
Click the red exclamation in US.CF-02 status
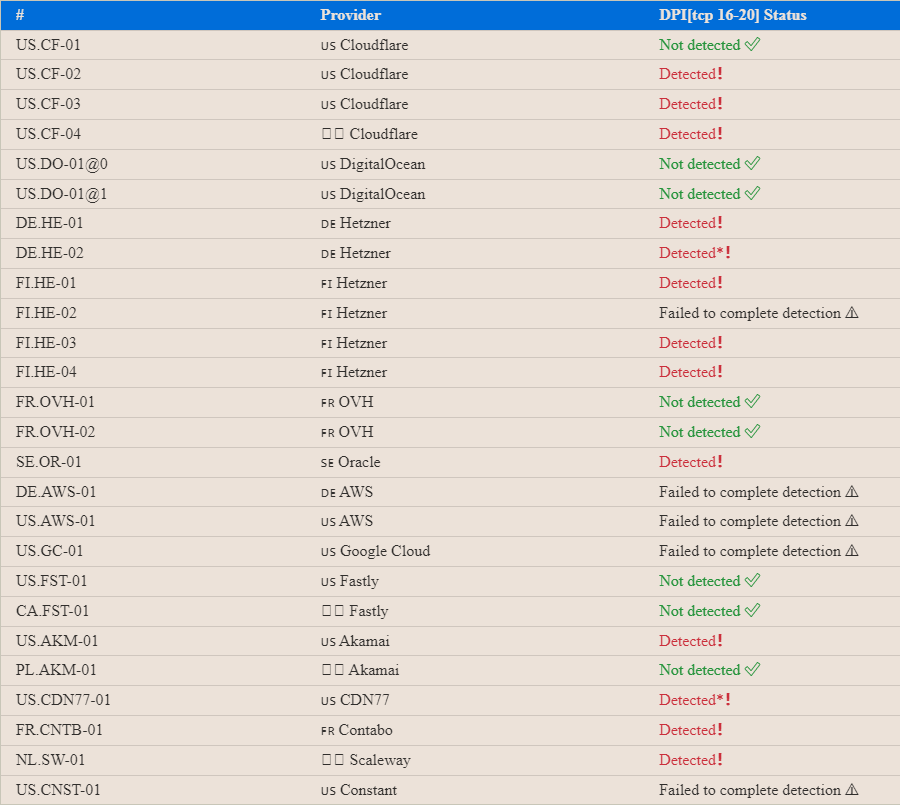[x=720, y=73]
